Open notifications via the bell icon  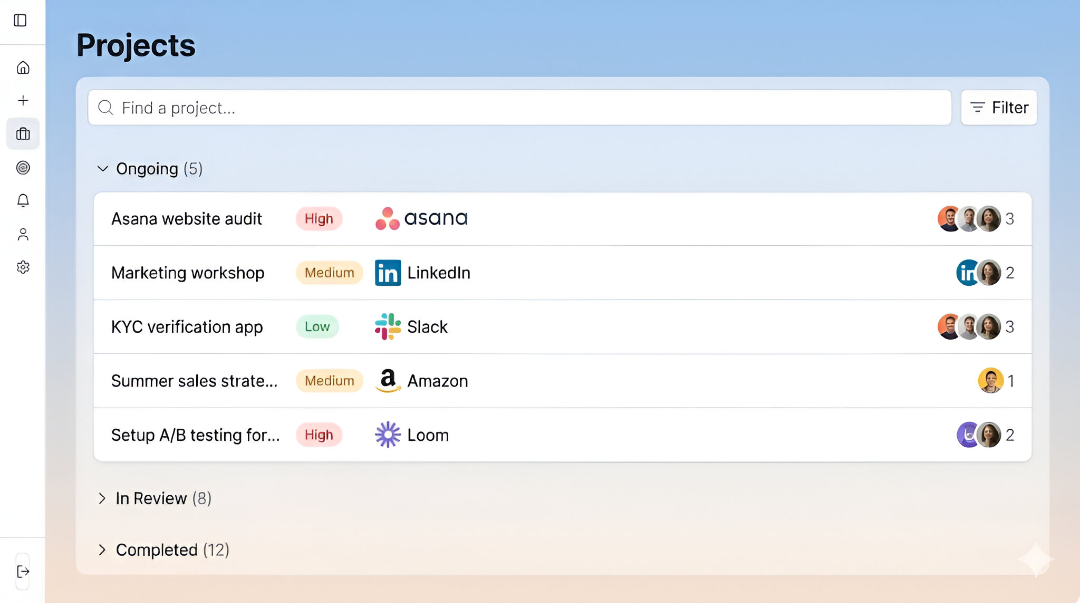click(x=22, y=200)
